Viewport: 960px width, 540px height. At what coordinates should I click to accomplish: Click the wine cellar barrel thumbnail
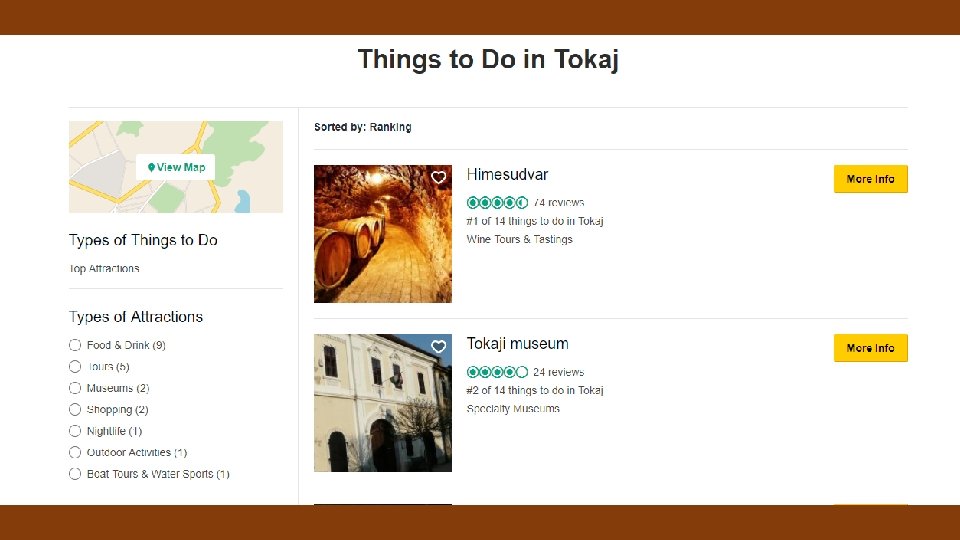coord(382,235)
